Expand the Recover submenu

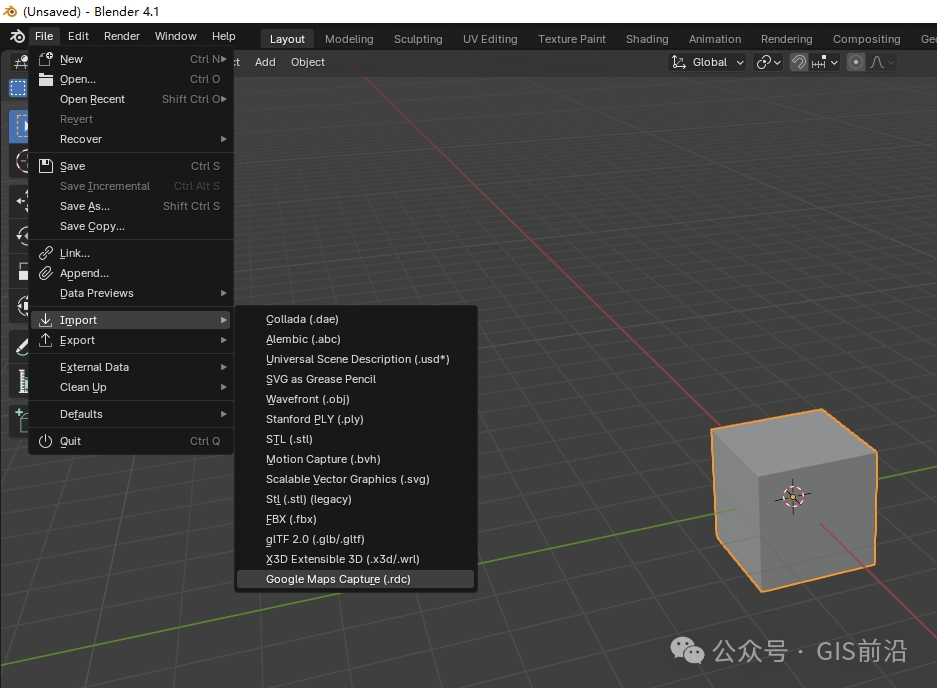(x=131, y=139)
